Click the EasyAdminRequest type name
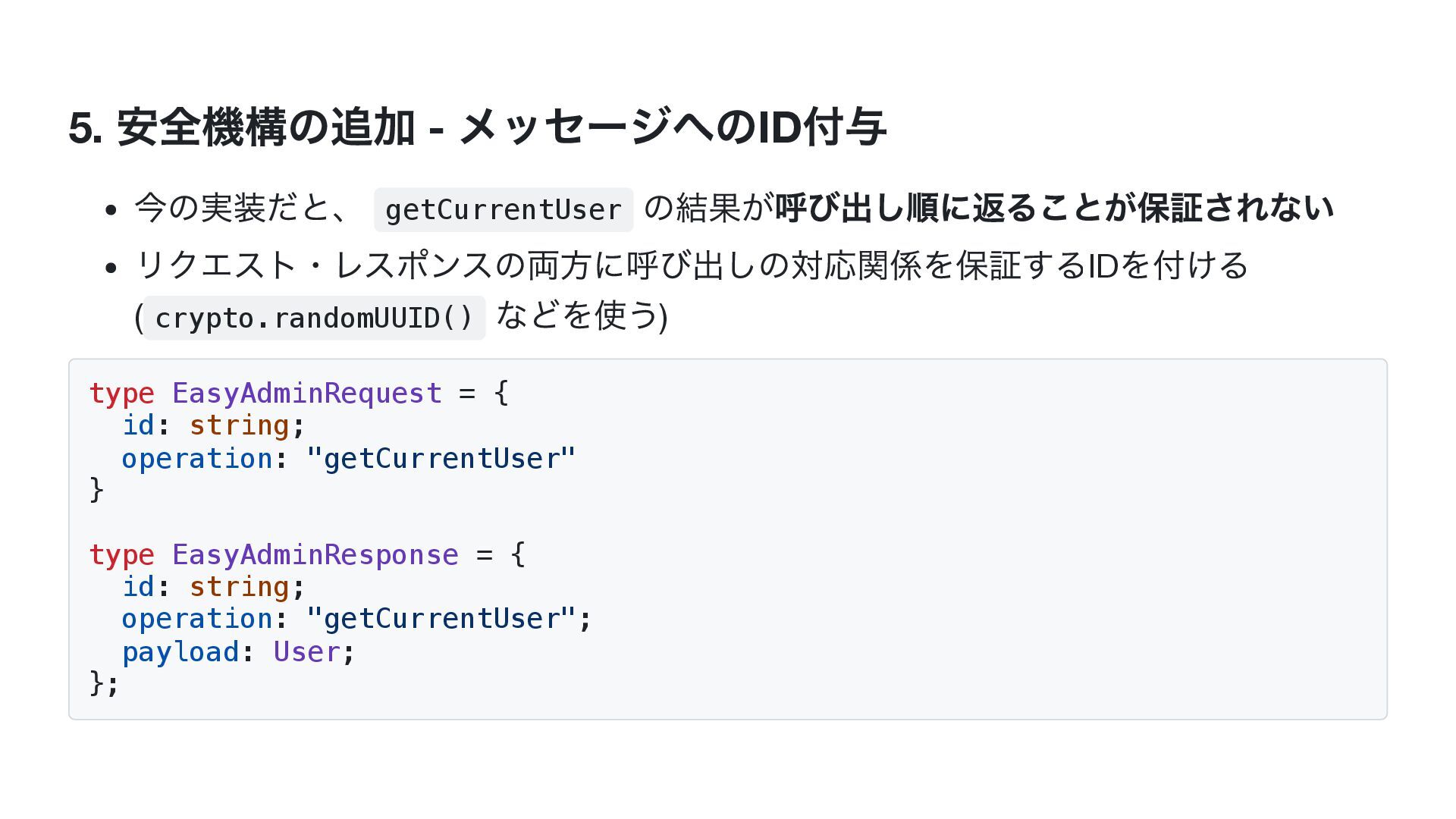 307,393
